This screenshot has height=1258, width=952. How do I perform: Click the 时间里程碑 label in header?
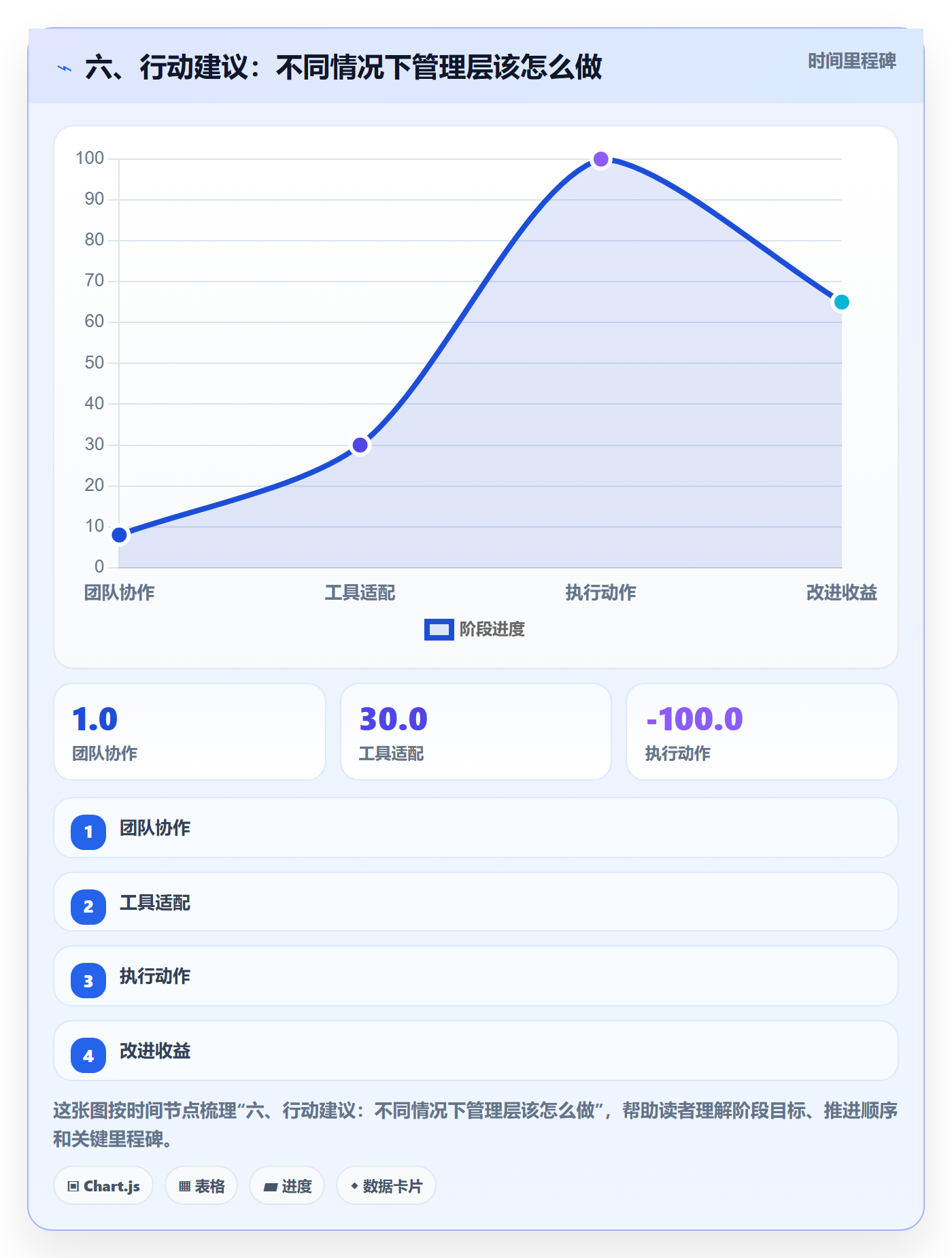(851, 61)
